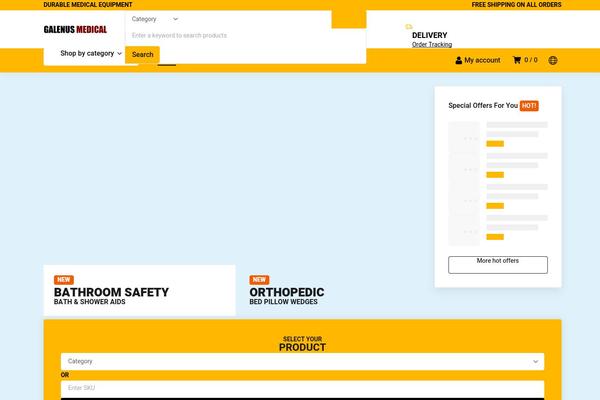The height and width of the screenshot is (400, 600).
Task: Open the Galenus Medical logo homepage
Action: tap(75, 29)
